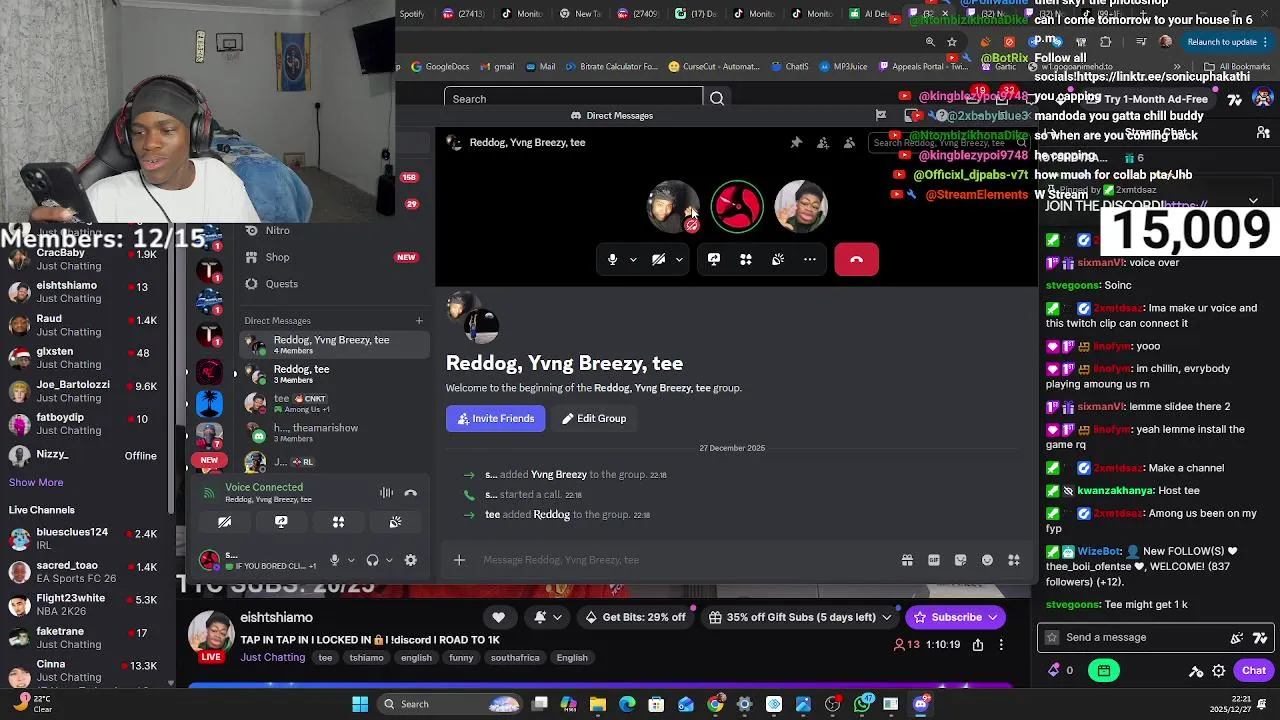The height and width of the screenshot is (720, 1280).
Task: Share your screen in the call
Action: point(714,259)
